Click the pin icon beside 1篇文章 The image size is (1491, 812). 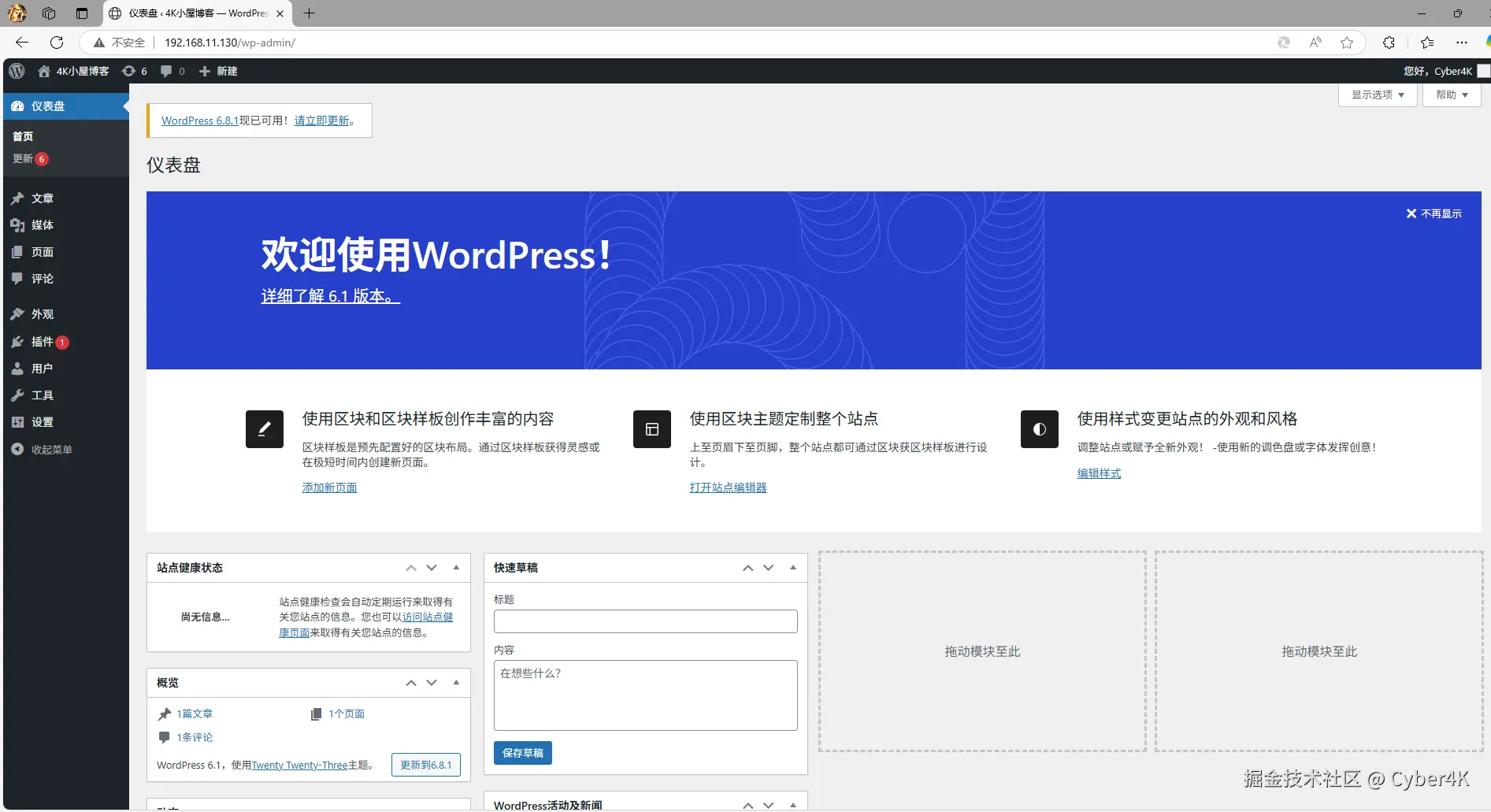coord(165,714)
